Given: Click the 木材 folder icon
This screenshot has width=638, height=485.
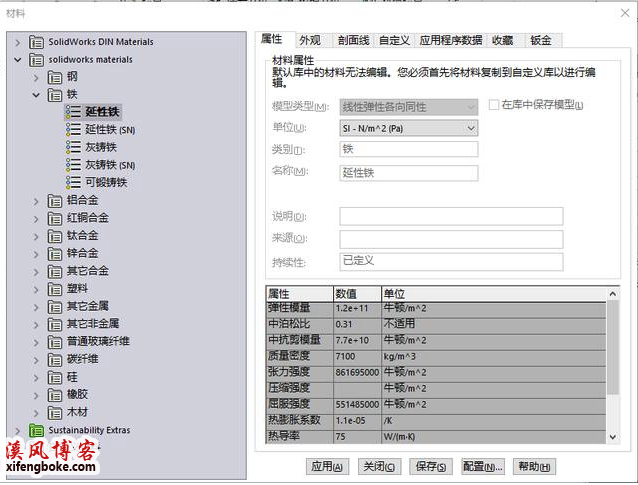Looking at the screenshot, I should click(55, 413).
